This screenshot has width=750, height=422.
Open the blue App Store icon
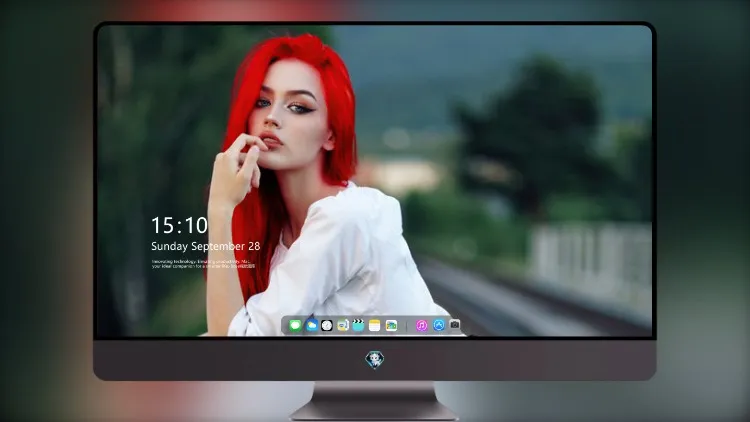coord(439,325)
